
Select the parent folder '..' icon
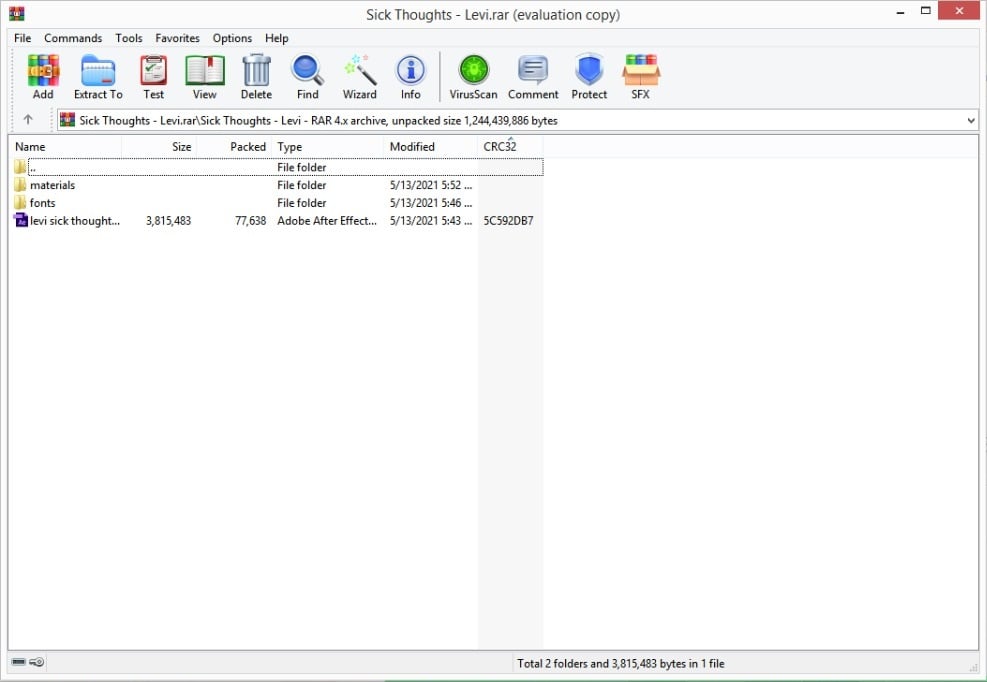coord(20,167)
